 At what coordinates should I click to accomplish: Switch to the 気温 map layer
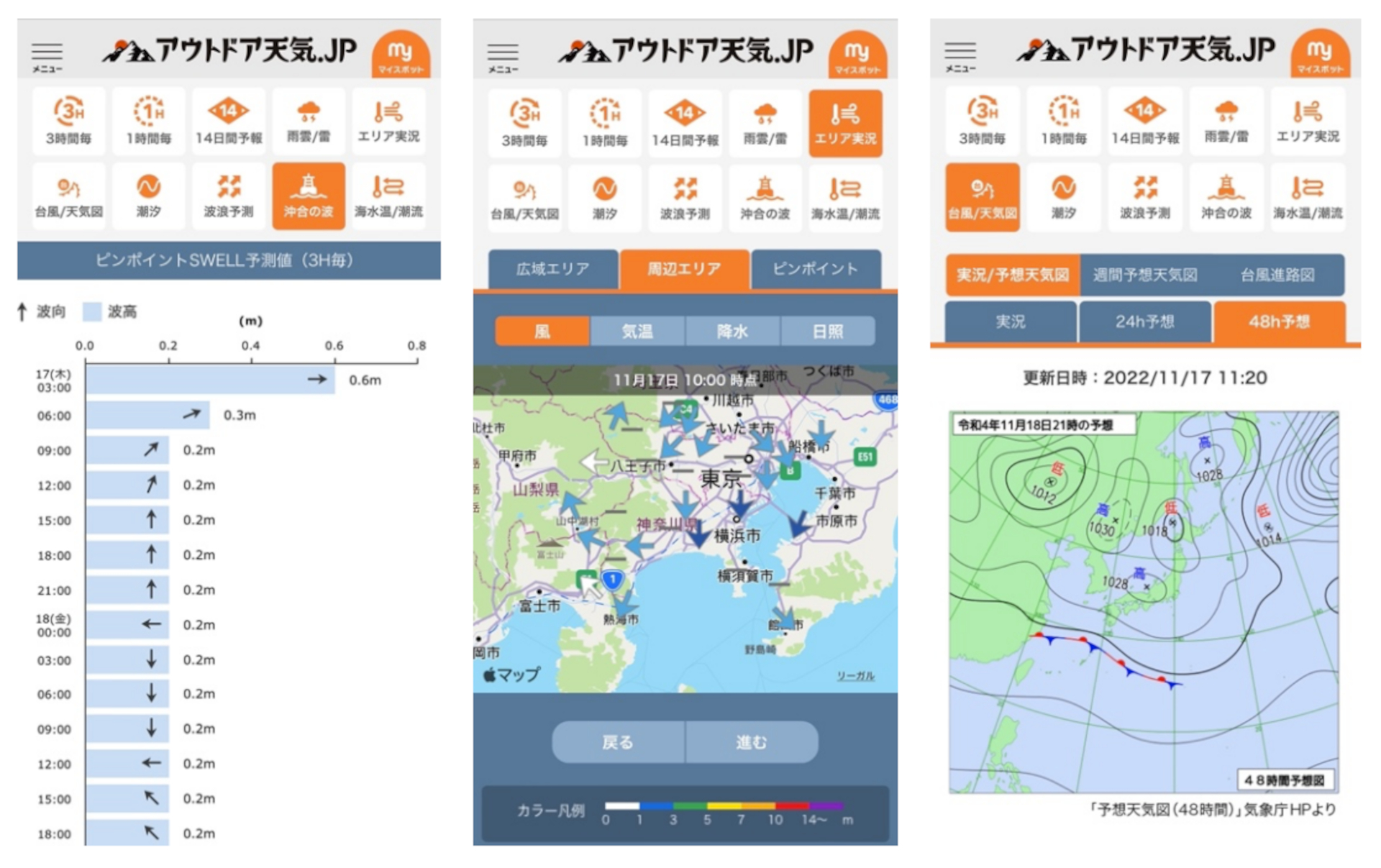(x=637, y=332)
